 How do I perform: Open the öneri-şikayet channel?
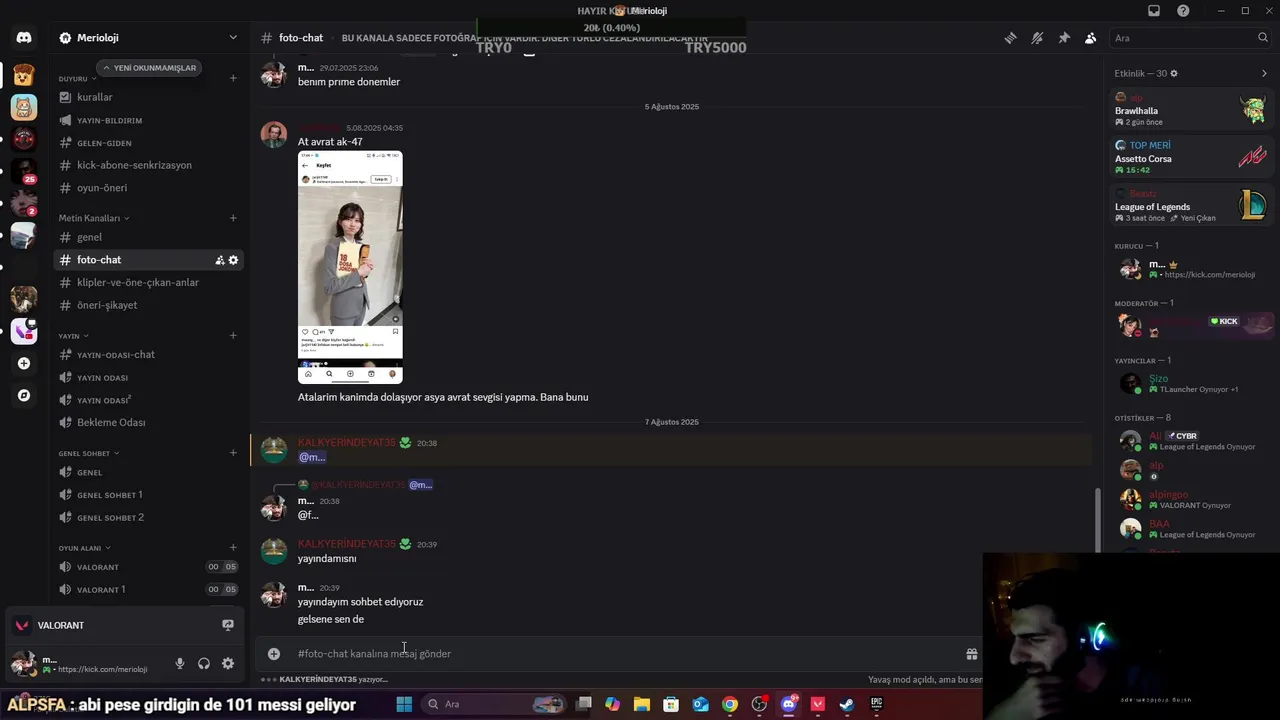pos(148,305)
